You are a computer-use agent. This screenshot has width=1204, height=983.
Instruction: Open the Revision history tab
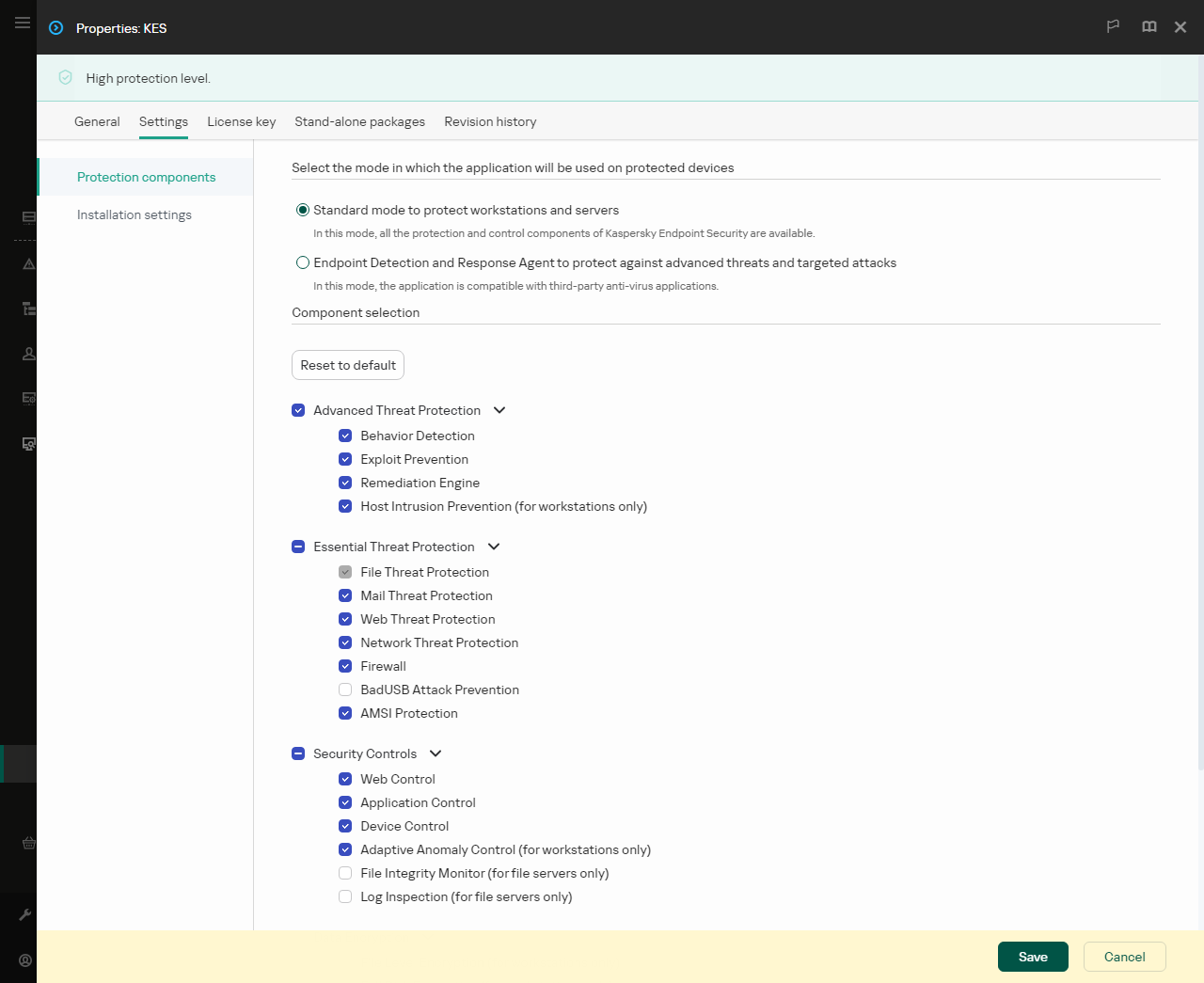[490, 121]
